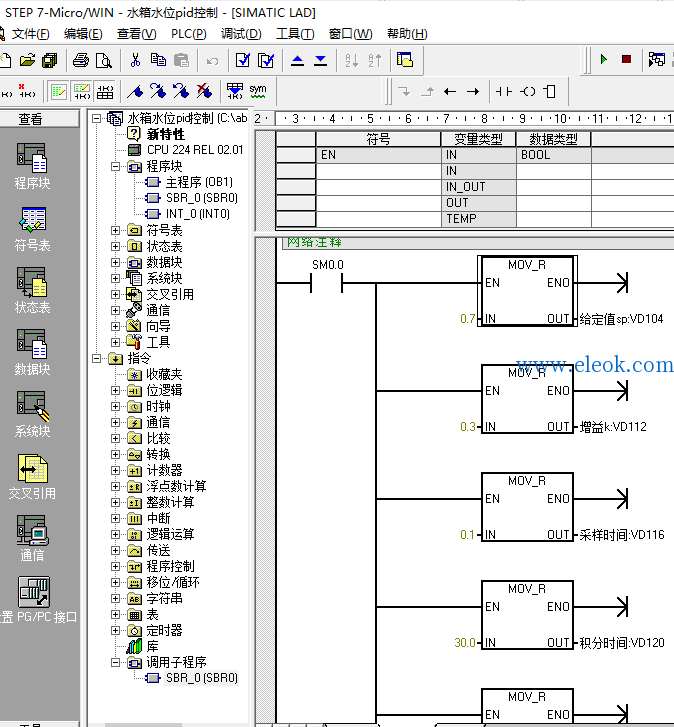Expand the 状态表 tree node
Image resolution: width=674 pixels, height=727 pixels.
[x=115, y=246]
